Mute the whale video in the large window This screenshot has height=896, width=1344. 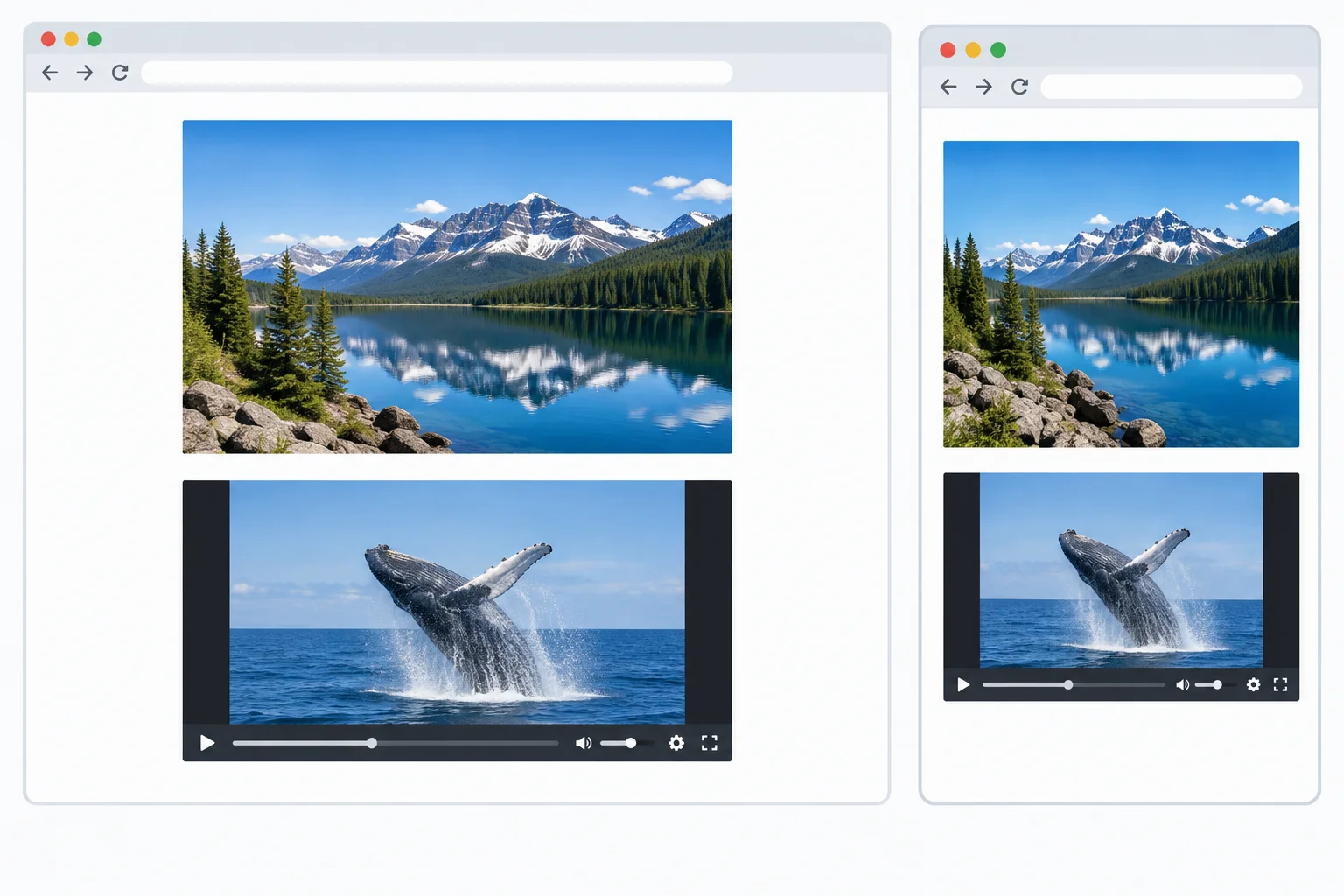point(584,743)
